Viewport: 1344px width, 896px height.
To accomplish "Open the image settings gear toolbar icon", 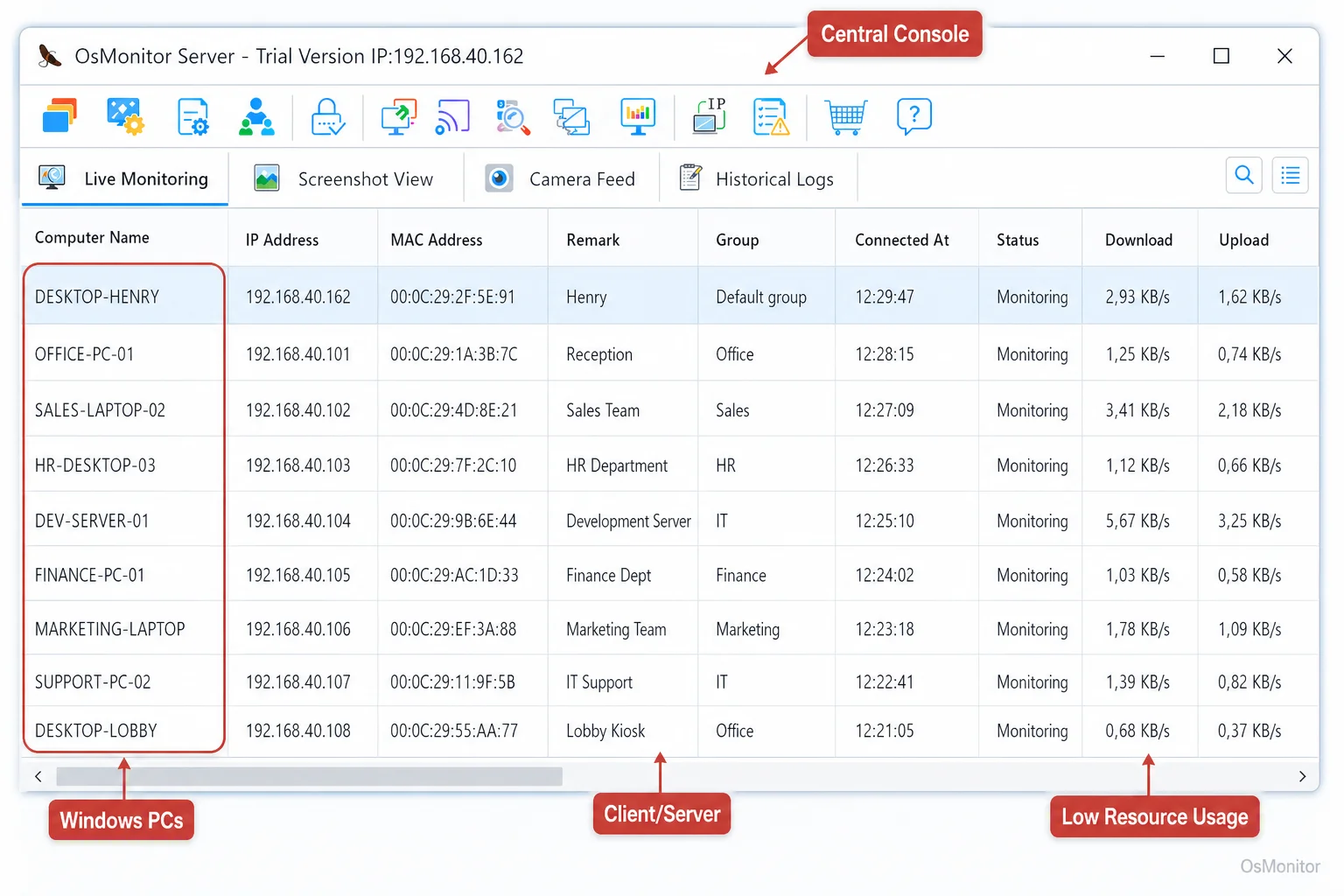I will click(x=125, y=115).
